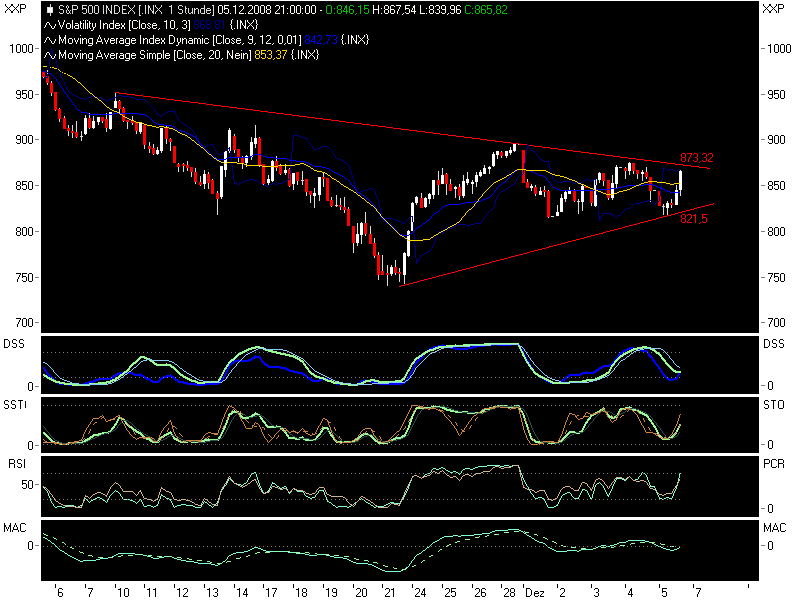Click the RSI indicator panel label

17,463
